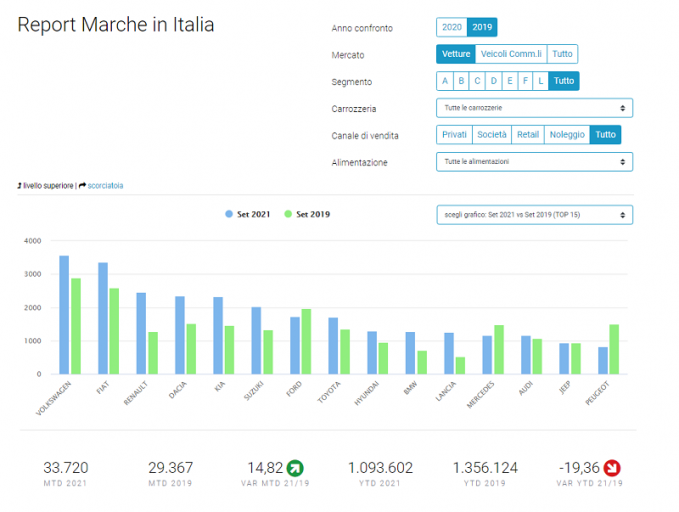Filter sales channel by Noleggio
This screenshot has height=512, width=679.
[567, 135]
